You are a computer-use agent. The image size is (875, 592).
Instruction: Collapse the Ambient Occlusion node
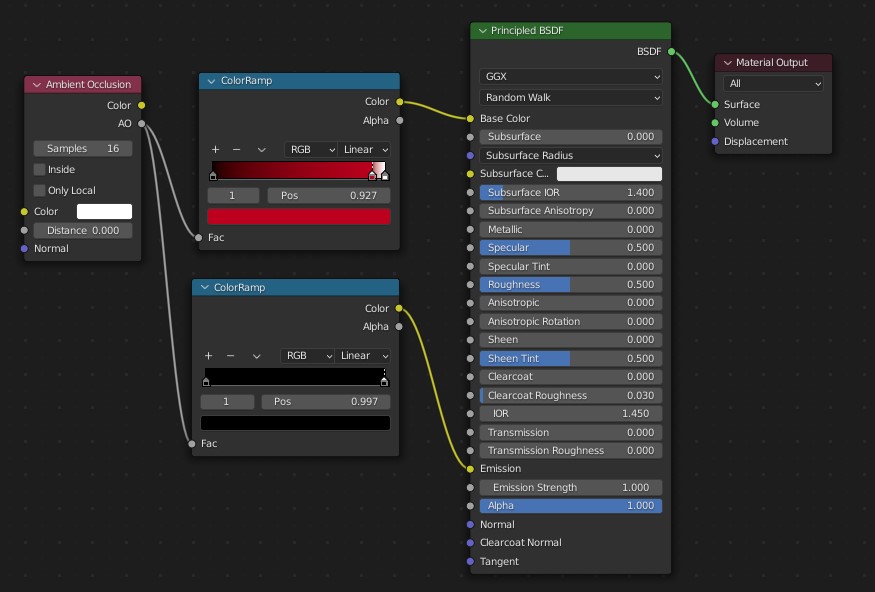pos(37,85)
